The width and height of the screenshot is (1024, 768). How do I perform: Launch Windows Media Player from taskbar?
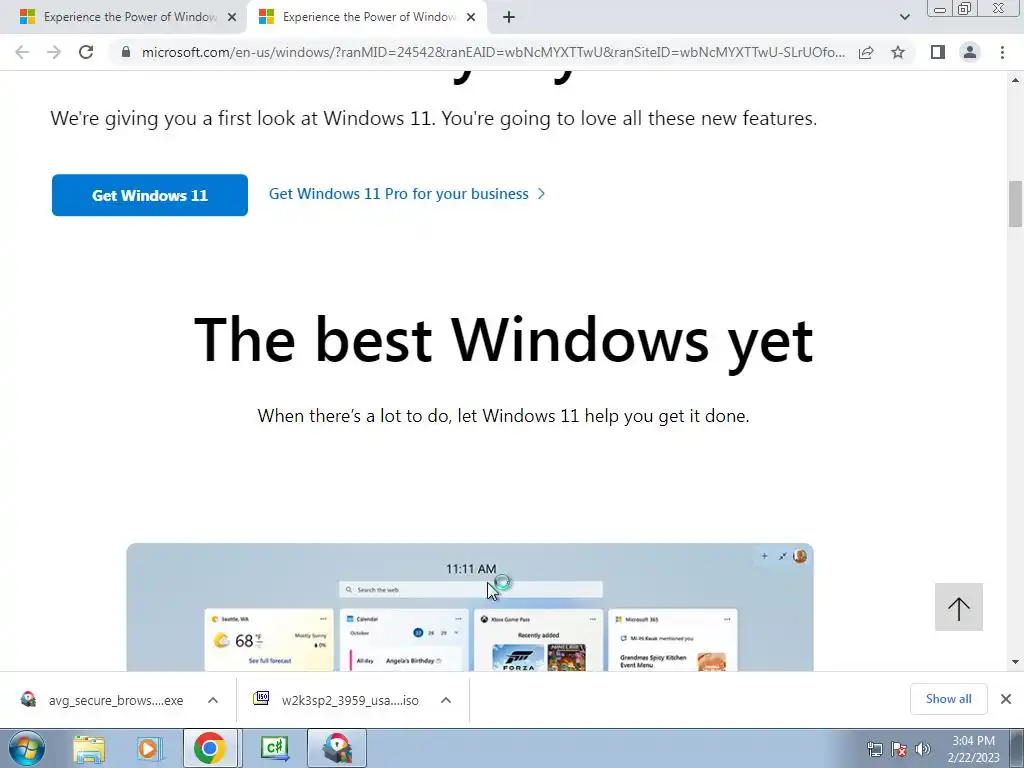tap(149, 748)
